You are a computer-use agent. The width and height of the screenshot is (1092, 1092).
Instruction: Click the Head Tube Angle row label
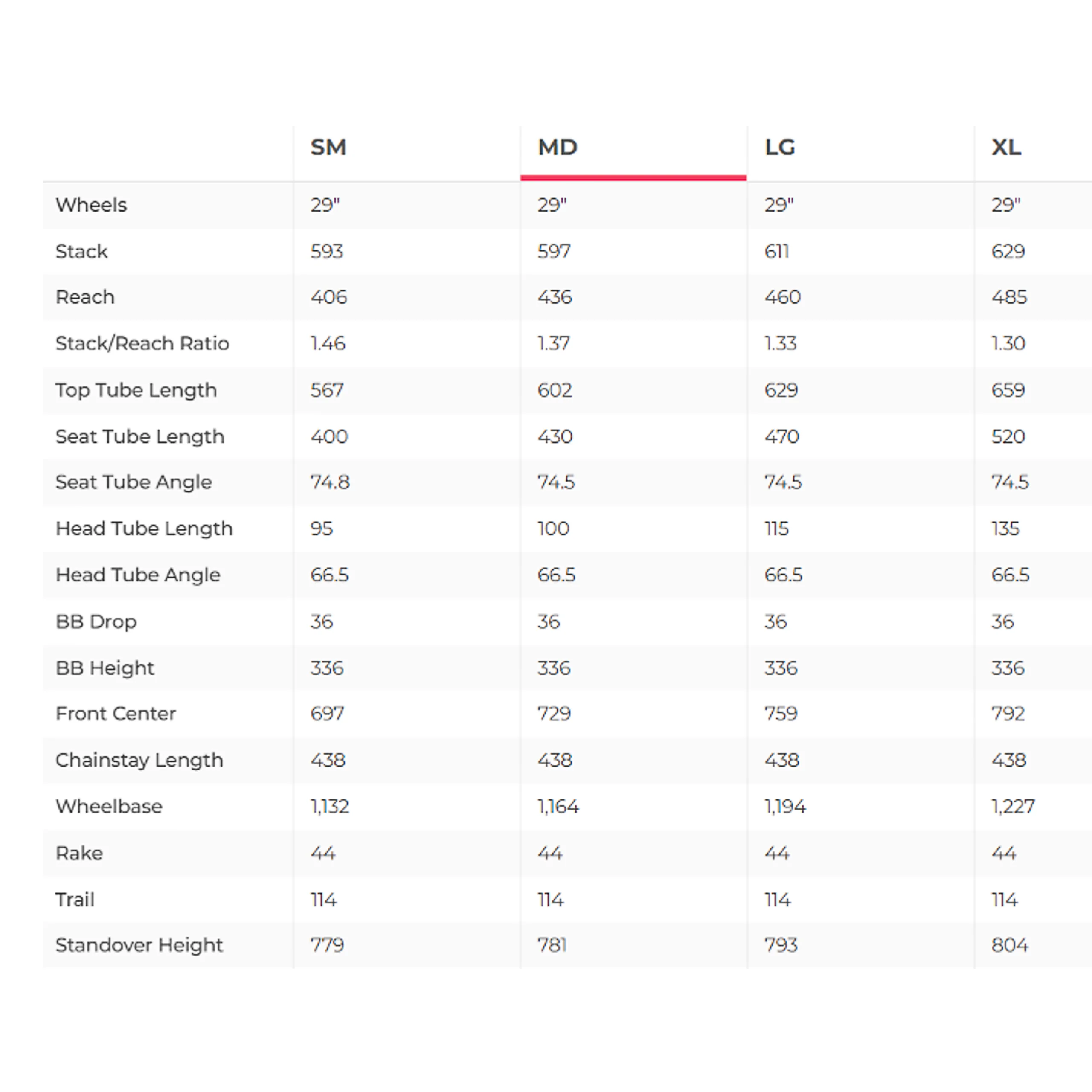pyautogui.click(x=137, y=575)
